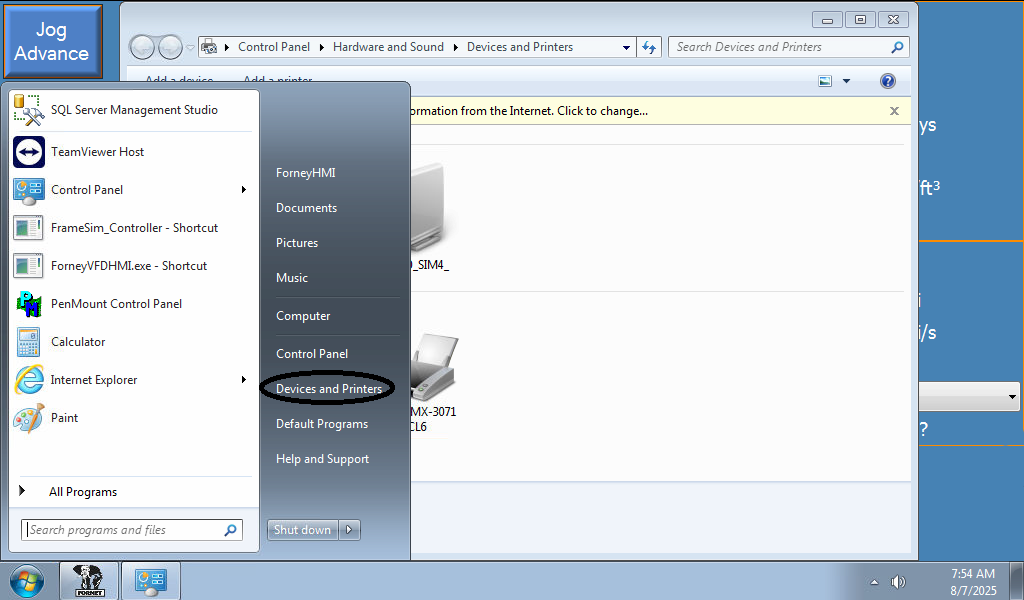Viewport: 1024px width, 600px height.
Task: Open the dropdown in the HMI background
Action: pyautogui.click(x=1012, y=396)
